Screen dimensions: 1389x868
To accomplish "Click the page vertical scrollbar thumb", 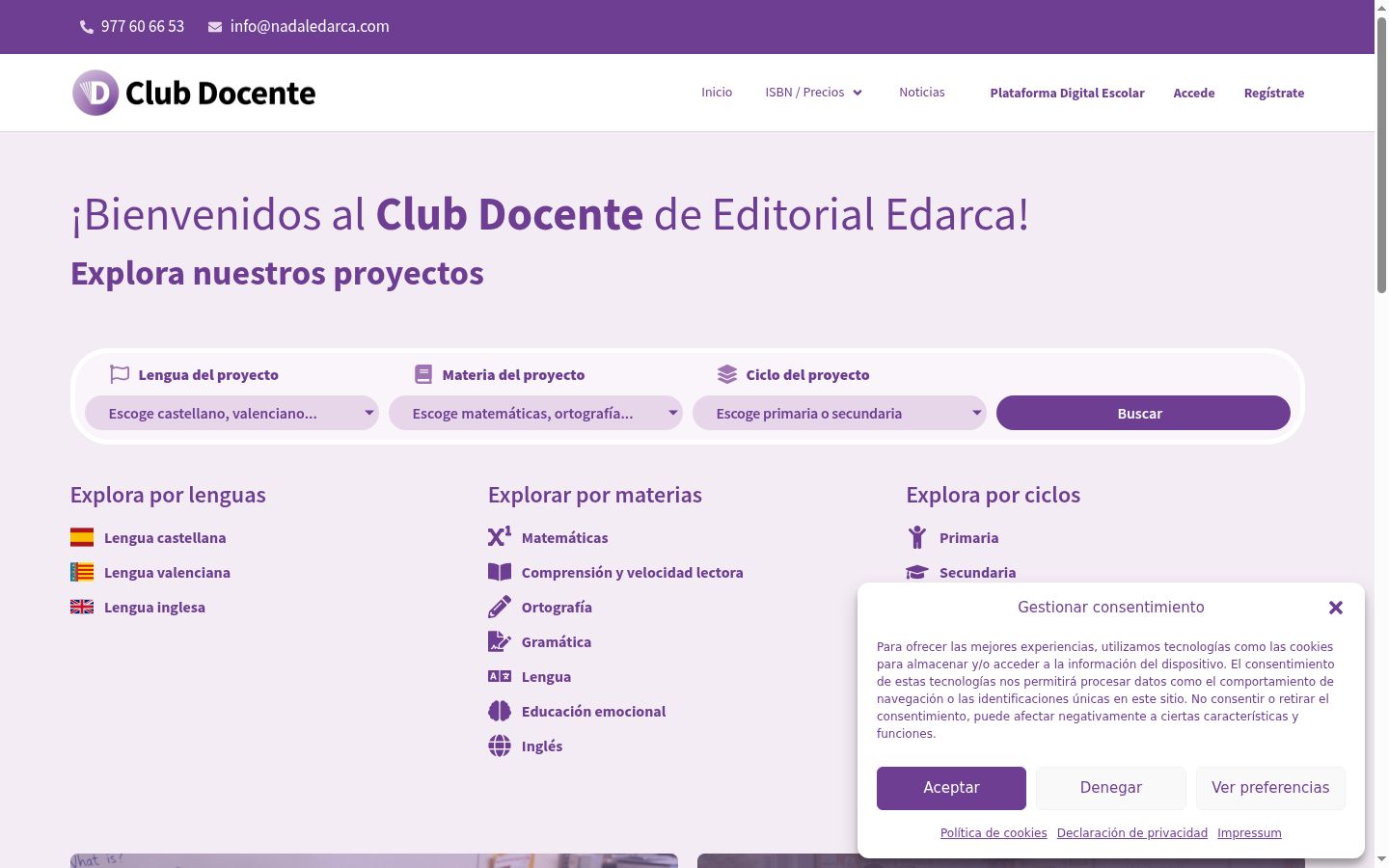I will tap(1381, 154).
